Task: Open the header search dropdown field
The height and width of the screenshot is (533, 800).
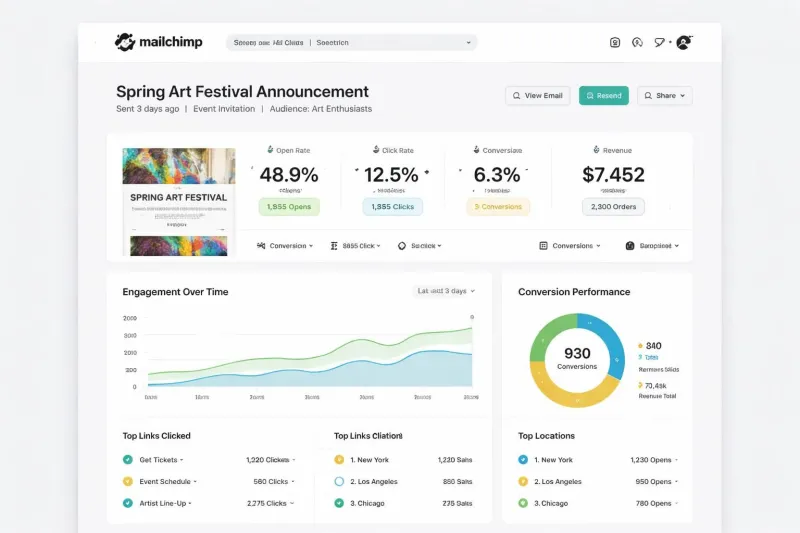Action: (352, 42)
